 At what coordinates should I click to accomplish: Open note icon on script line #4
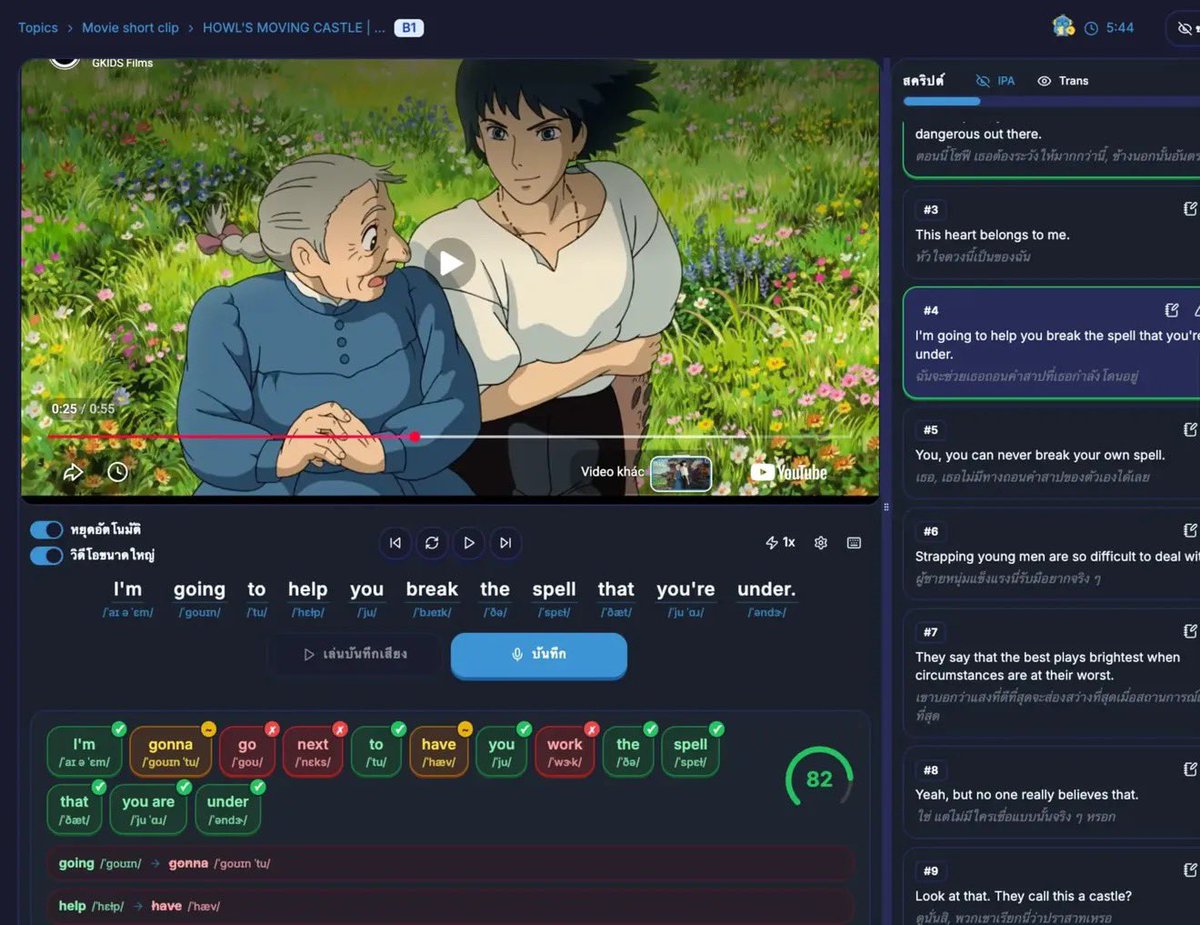tap(1172, 310)
